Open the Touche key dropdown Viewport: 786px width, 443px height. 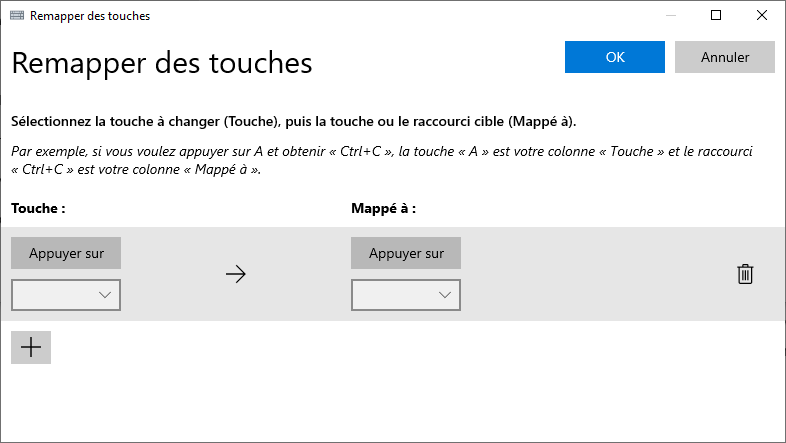point(66,295)
